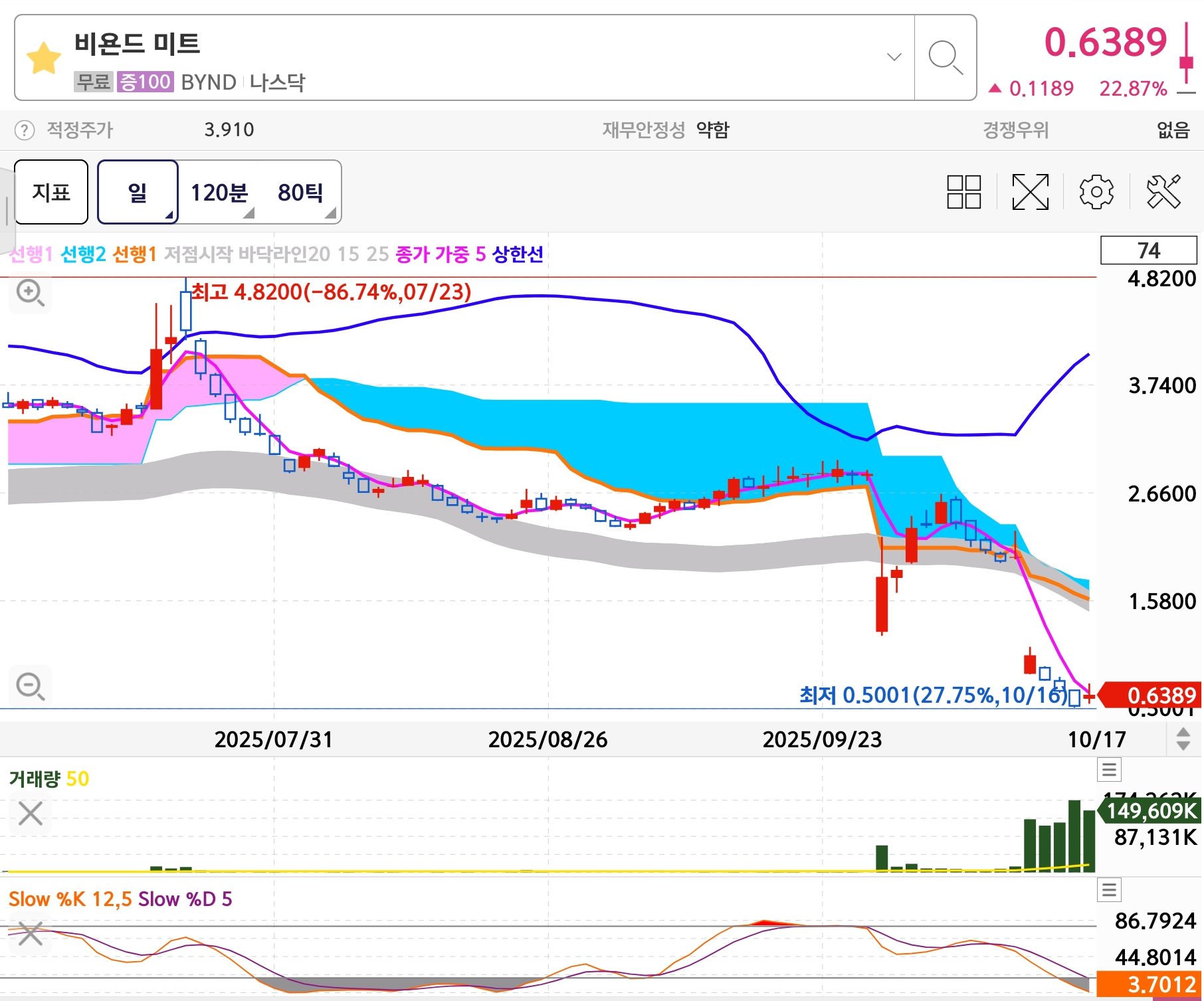Expand chart to fullscreen

[1030, 192]
